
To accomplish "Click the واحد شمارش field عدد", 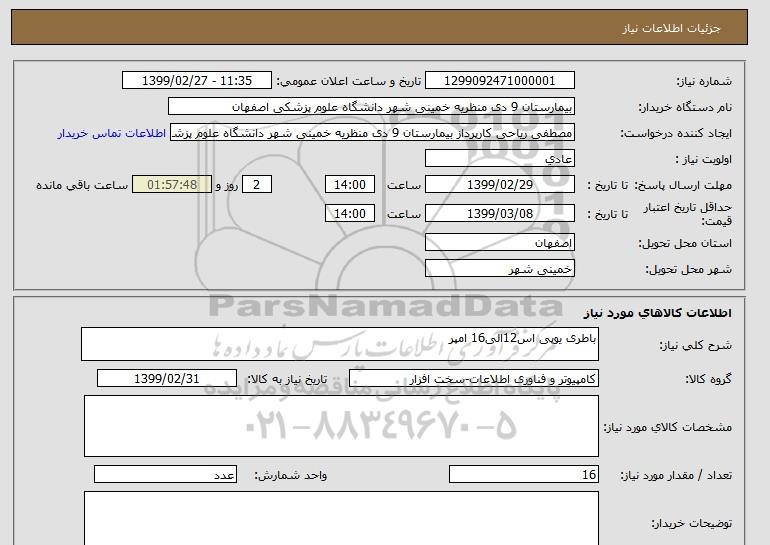I will tap(165, 475).
